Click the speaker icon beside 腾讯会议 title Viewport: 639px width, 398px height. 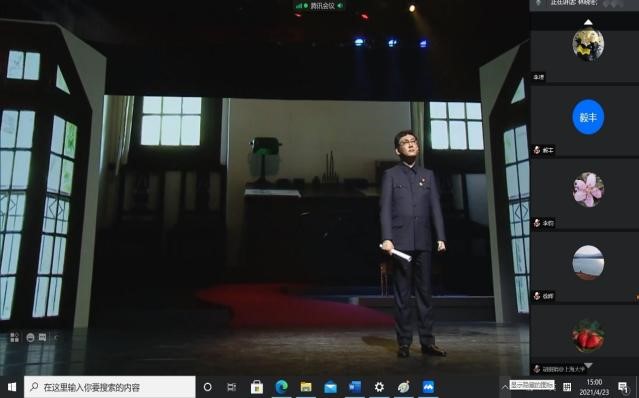340,6
